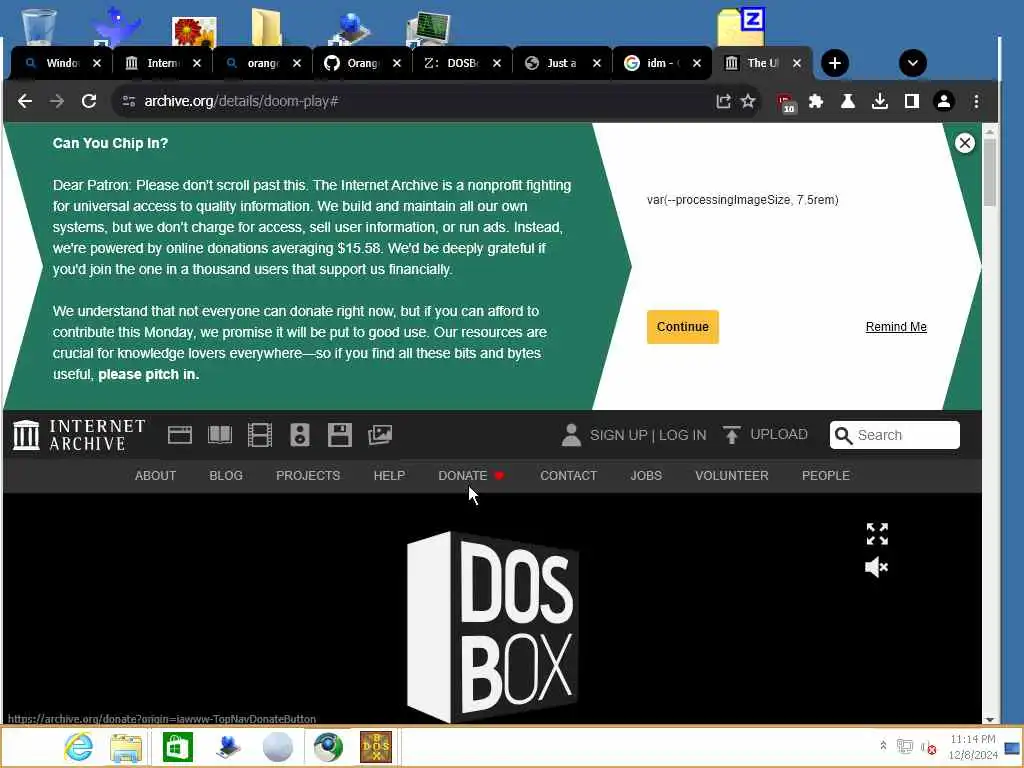This screenshot has width=1024, height=768.
Task: Click the tray volume icon
Action: pyautogui.click(x=928, y=747)
